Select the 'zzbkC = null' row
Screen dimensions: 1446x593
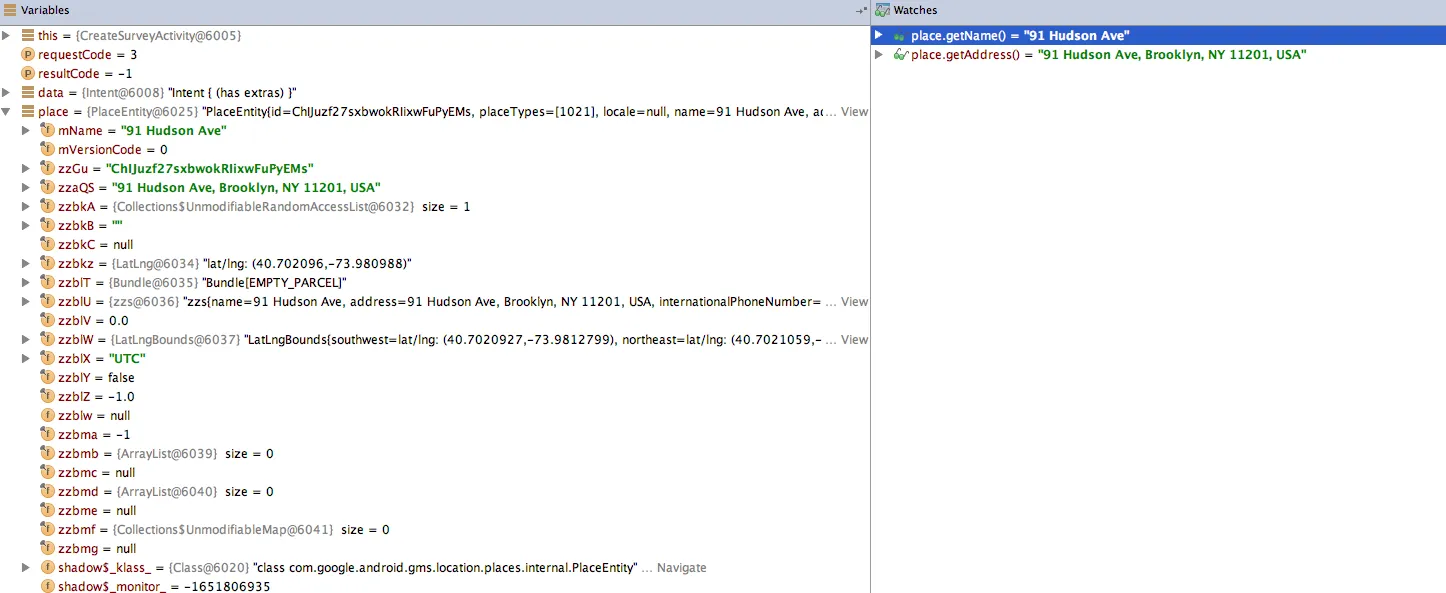(x=435, y=244)
